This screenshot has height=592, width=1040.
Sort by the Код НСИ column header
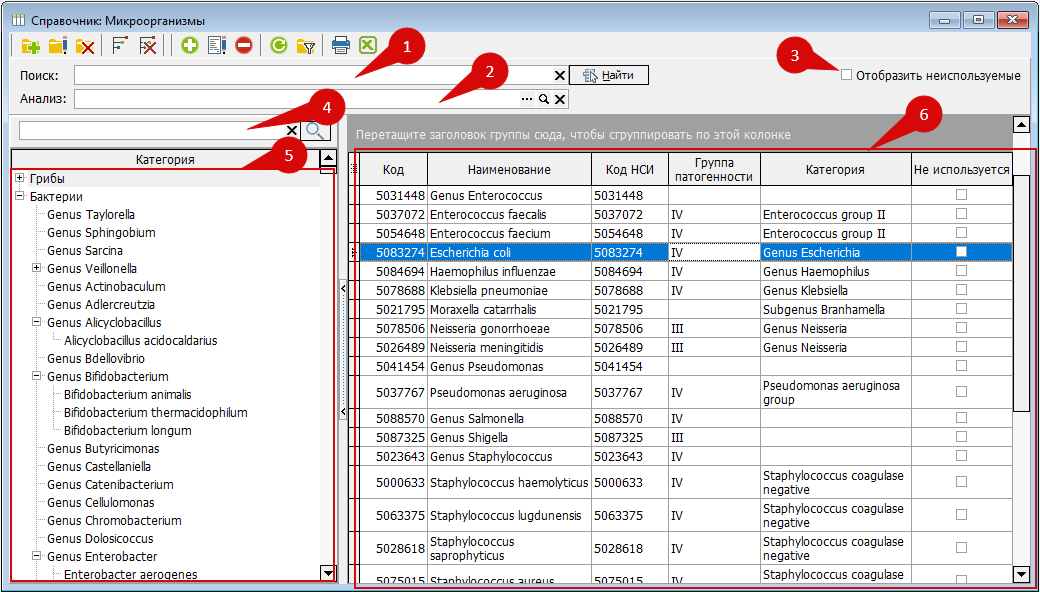pos(630,169)
